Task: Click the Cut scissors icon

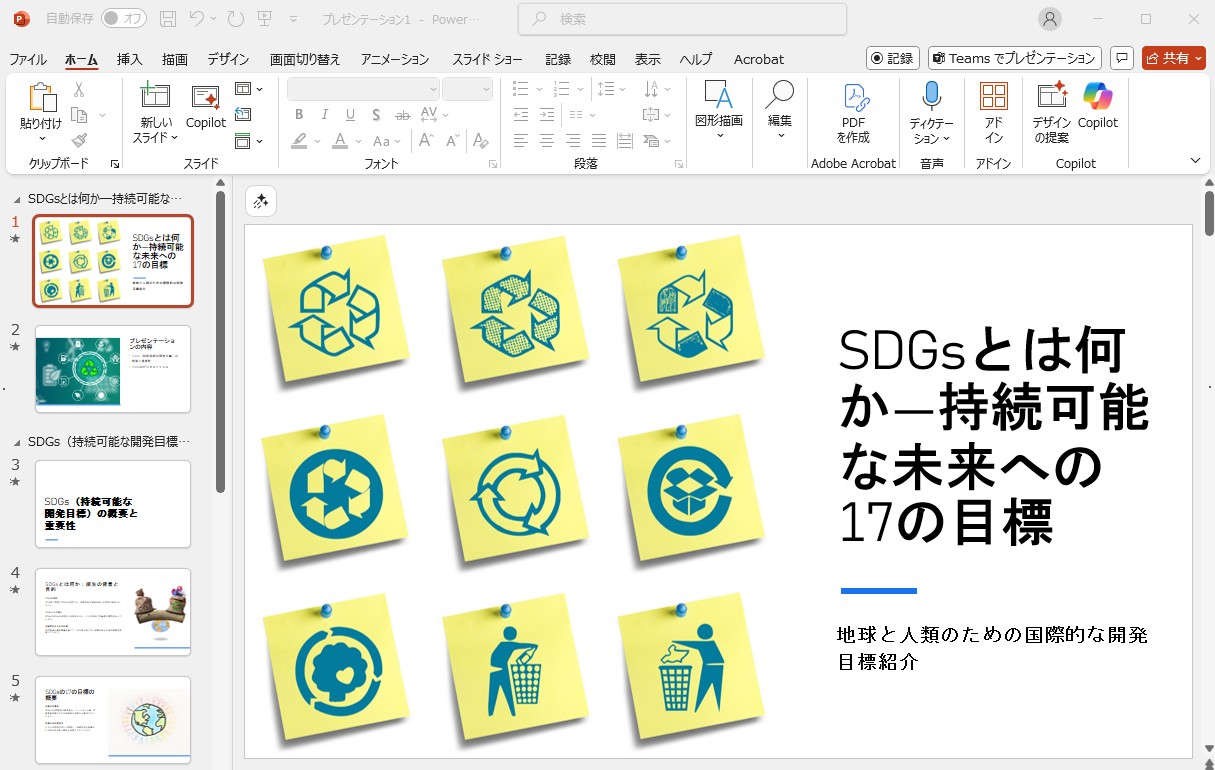Action: point(79,90)
